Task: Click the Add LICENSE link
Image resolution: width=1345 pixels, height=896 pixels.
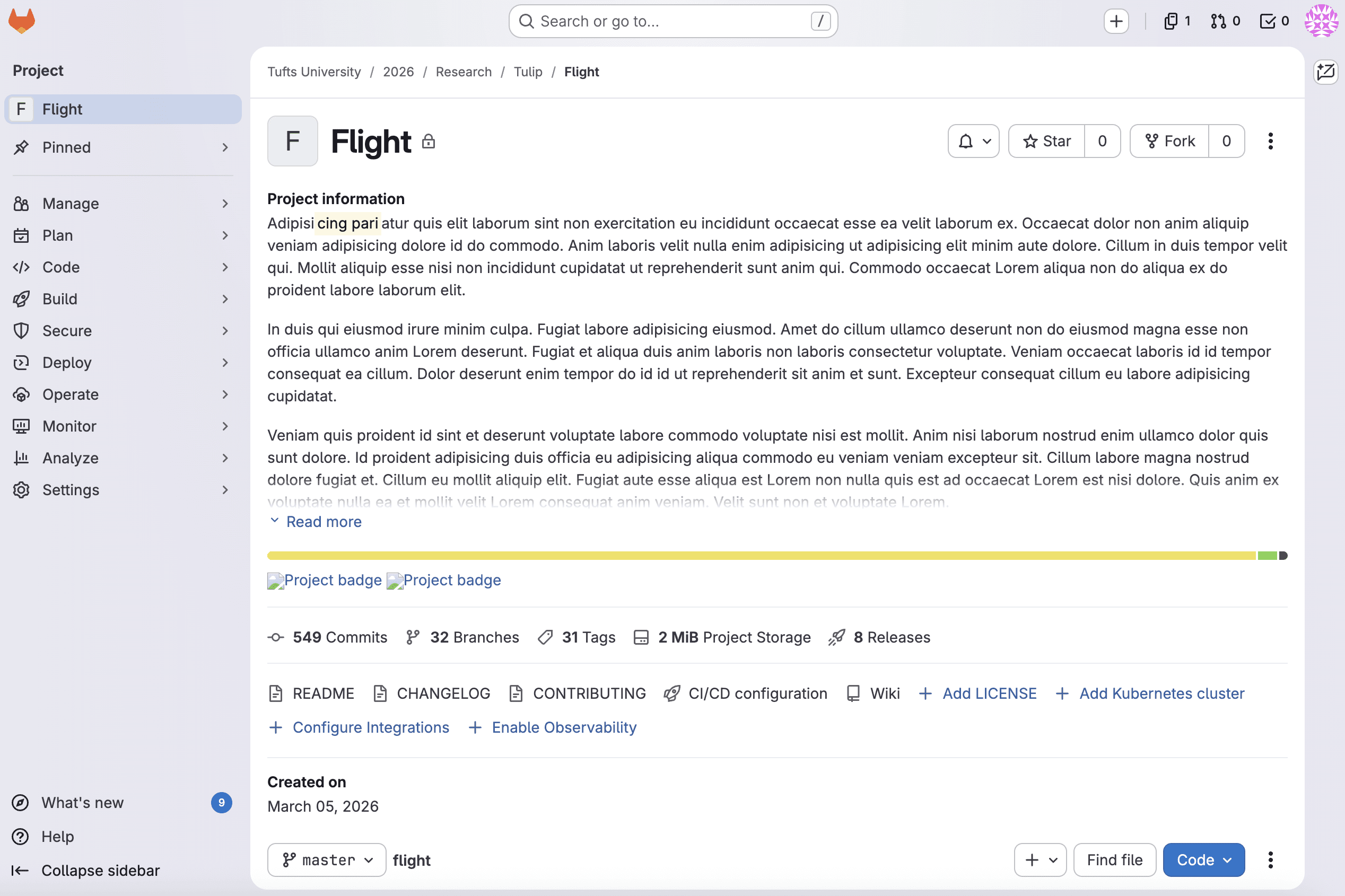Action: click(978, 693)
